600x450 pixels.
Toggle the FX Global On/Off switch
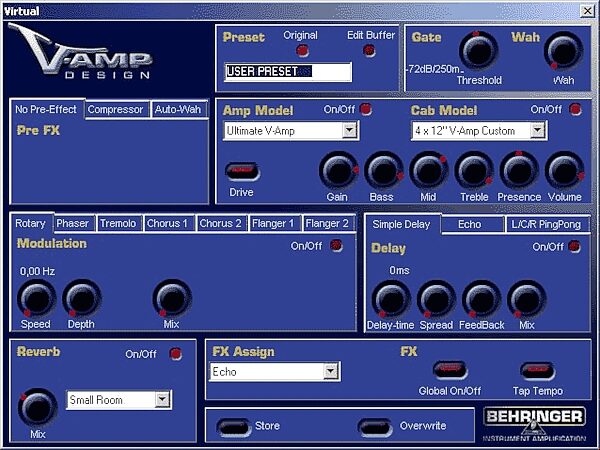[450, 370]
